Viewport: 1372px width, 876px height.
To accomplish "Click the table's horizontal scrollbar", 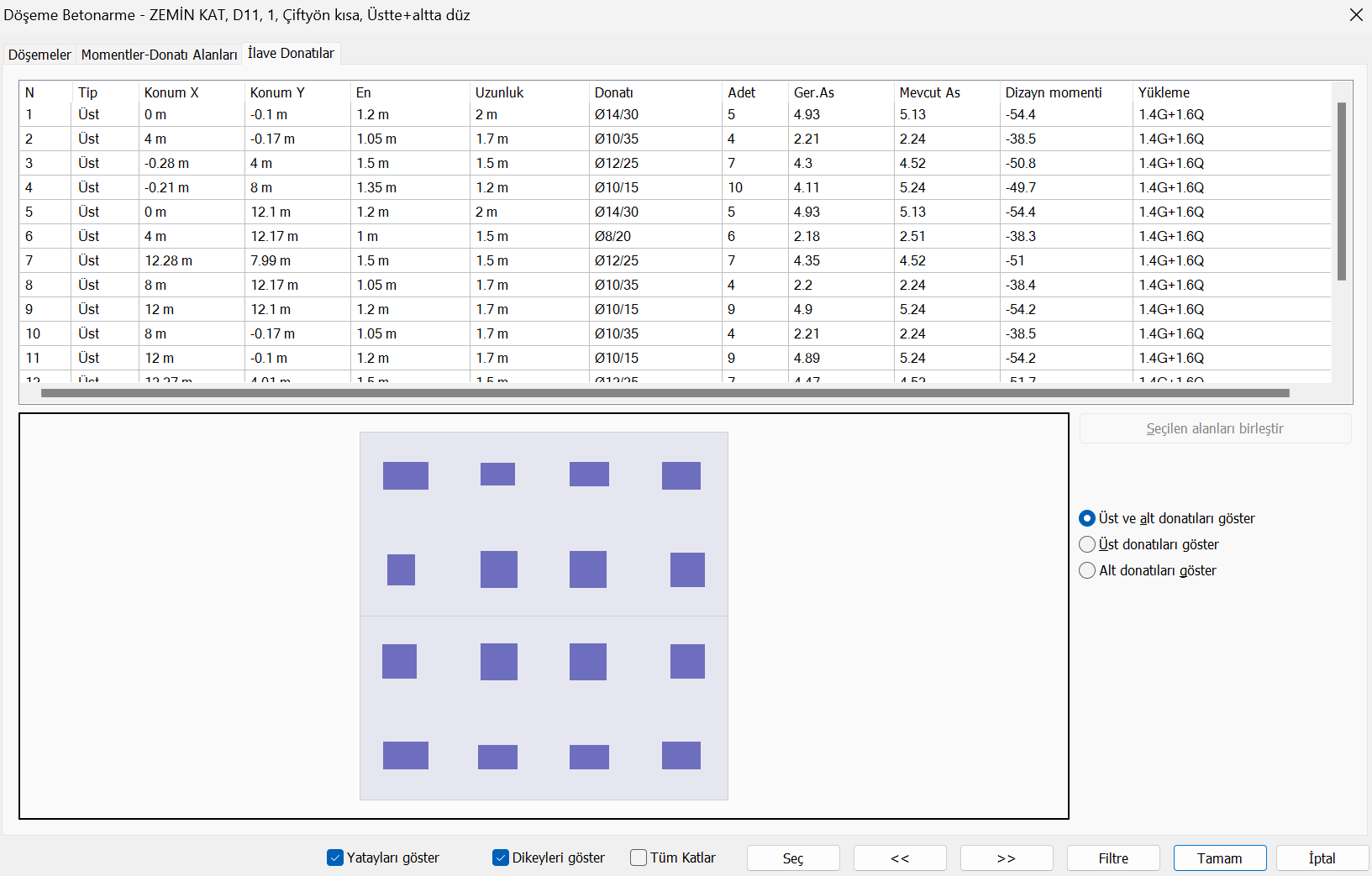I will [x=665, y=393].
